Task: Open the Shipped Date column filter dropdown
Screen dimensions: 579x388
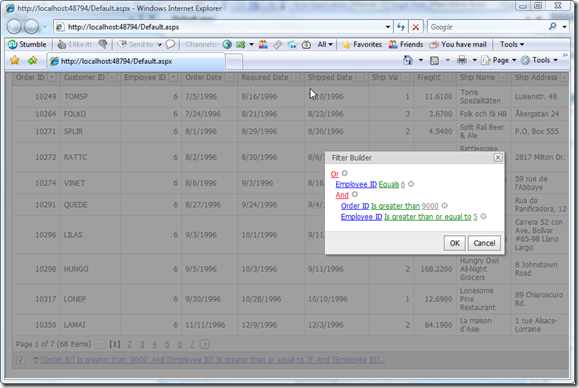Action: pos(360,77)
